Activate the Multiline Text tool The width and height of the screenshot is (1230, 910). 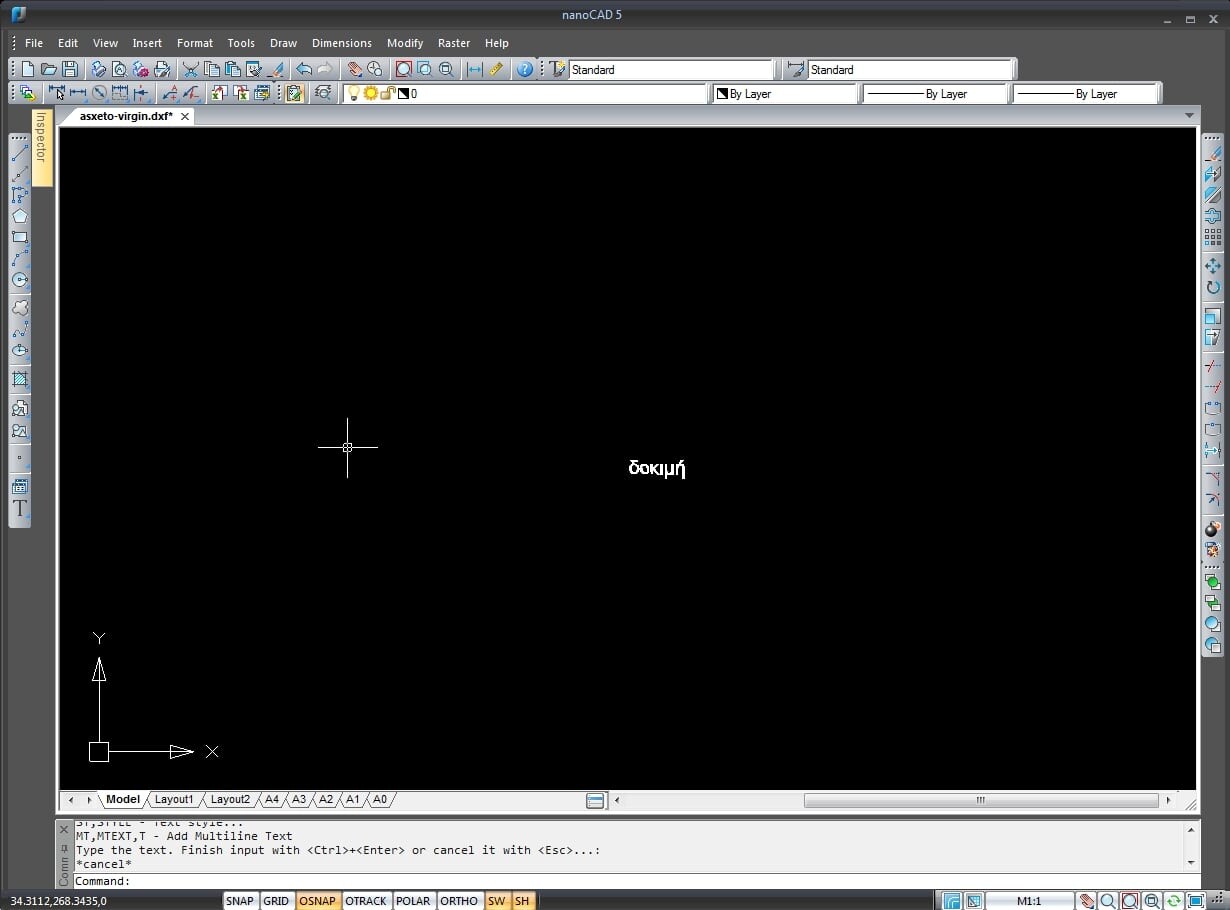coord(19,508)
